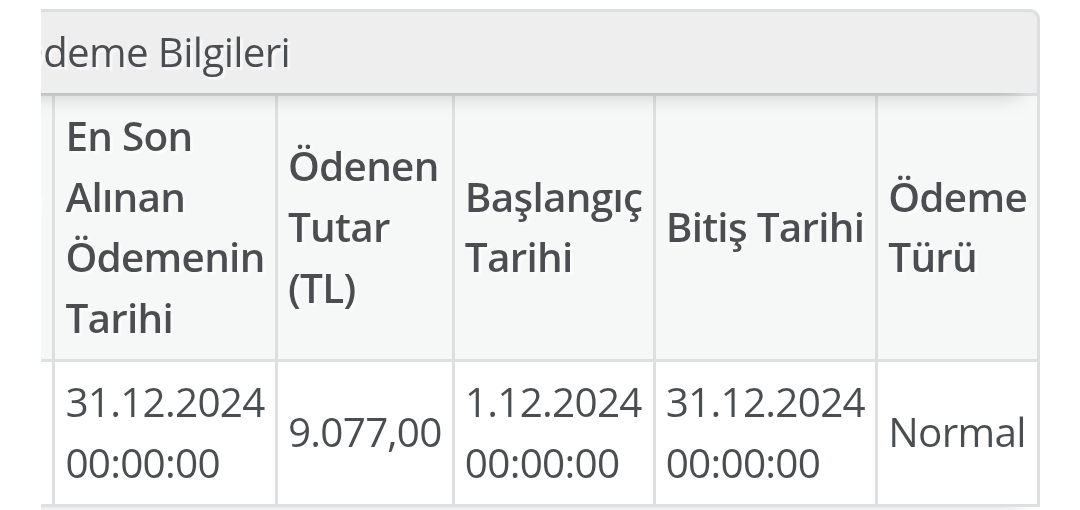Select the Normal payment type value
This screenshot has width=1080, height=510.
(957, 433)
